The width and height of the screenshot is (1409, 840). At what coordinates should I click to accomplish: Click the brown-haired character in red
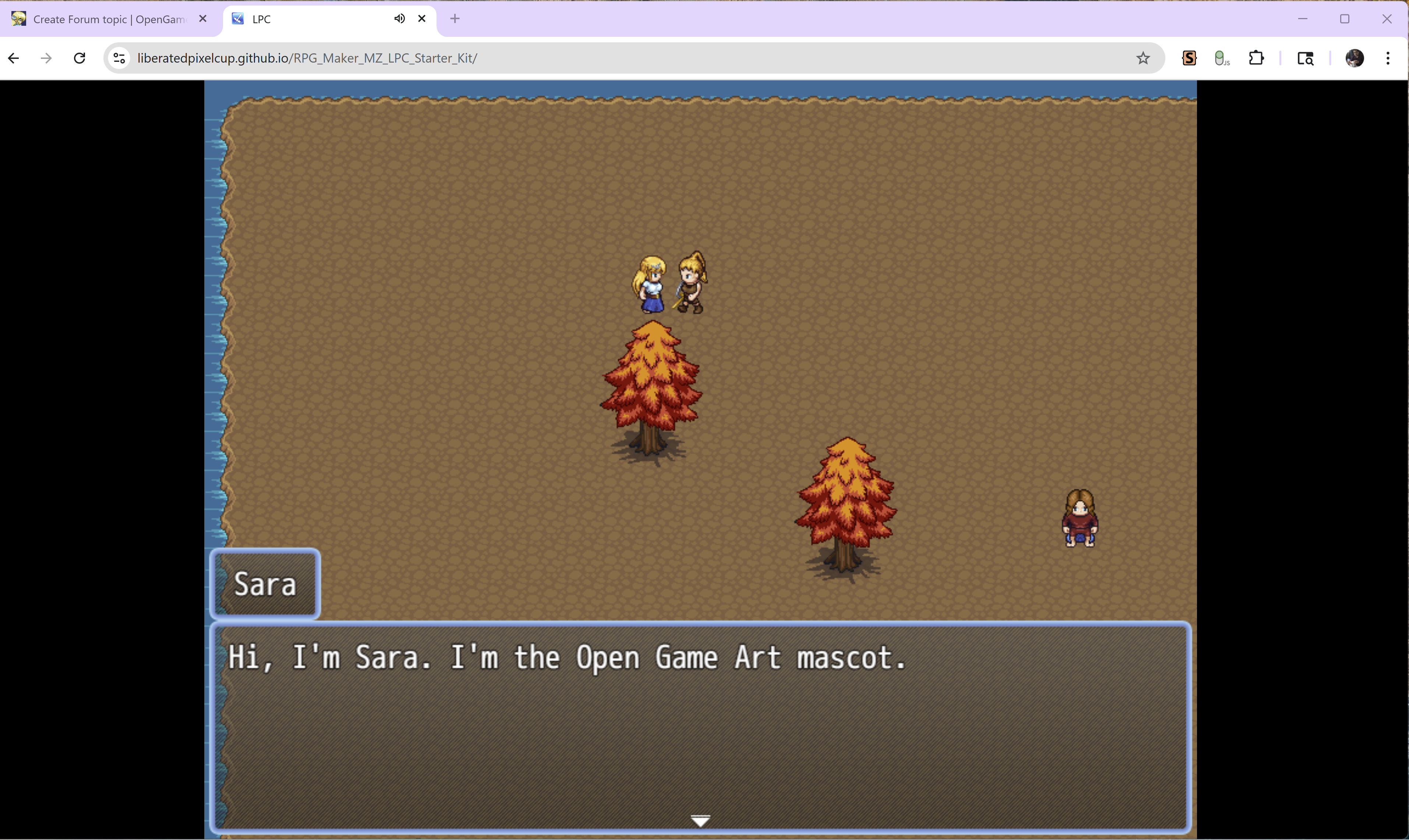[1079, 519]
